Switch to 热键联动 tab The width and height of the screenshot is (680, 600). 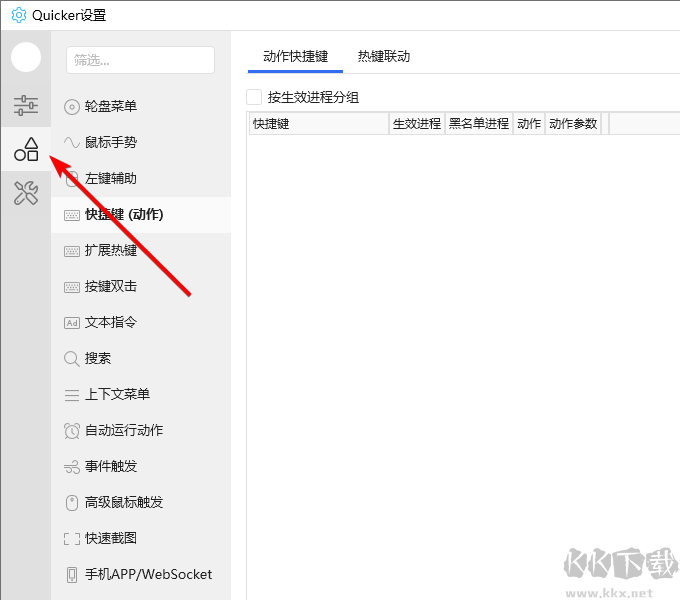pyautogui.click(x=383, y=56)
